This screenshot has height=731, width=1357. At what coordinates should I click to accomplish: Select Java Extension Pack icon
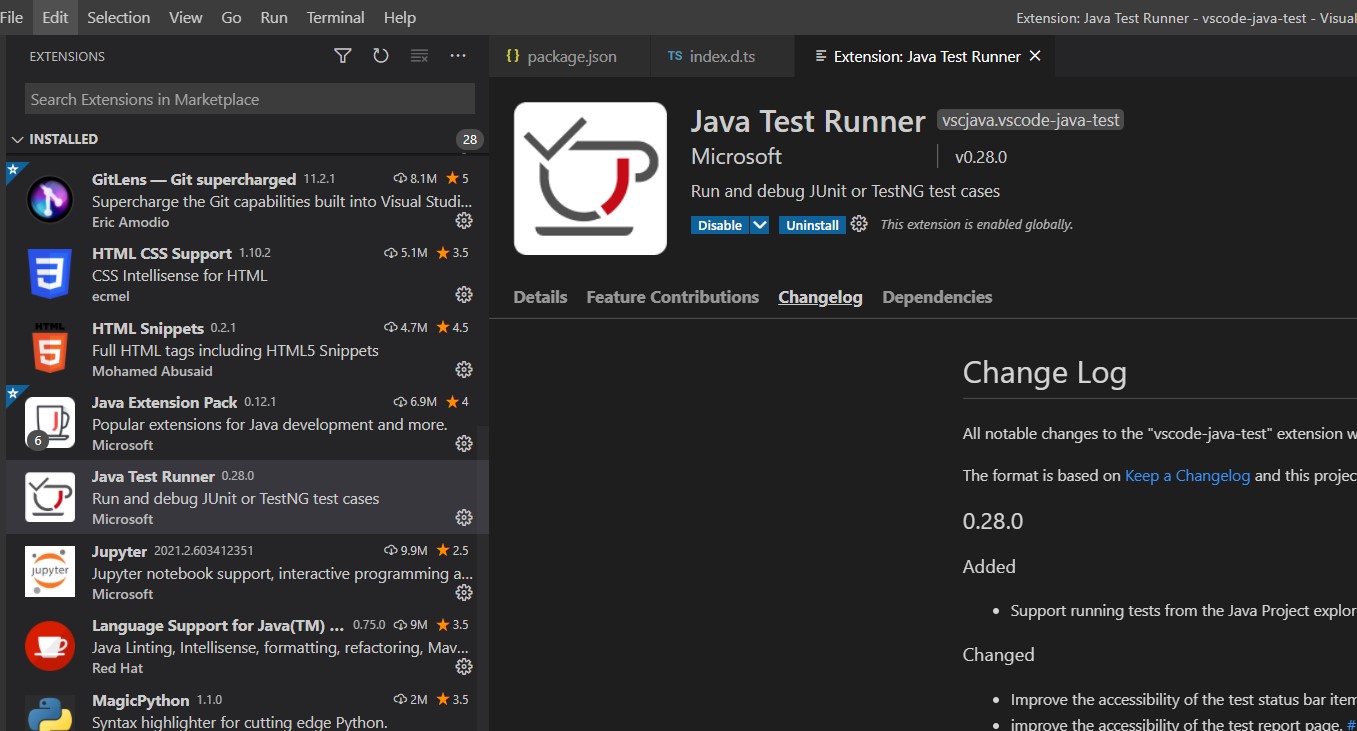[x=50, y=422]
